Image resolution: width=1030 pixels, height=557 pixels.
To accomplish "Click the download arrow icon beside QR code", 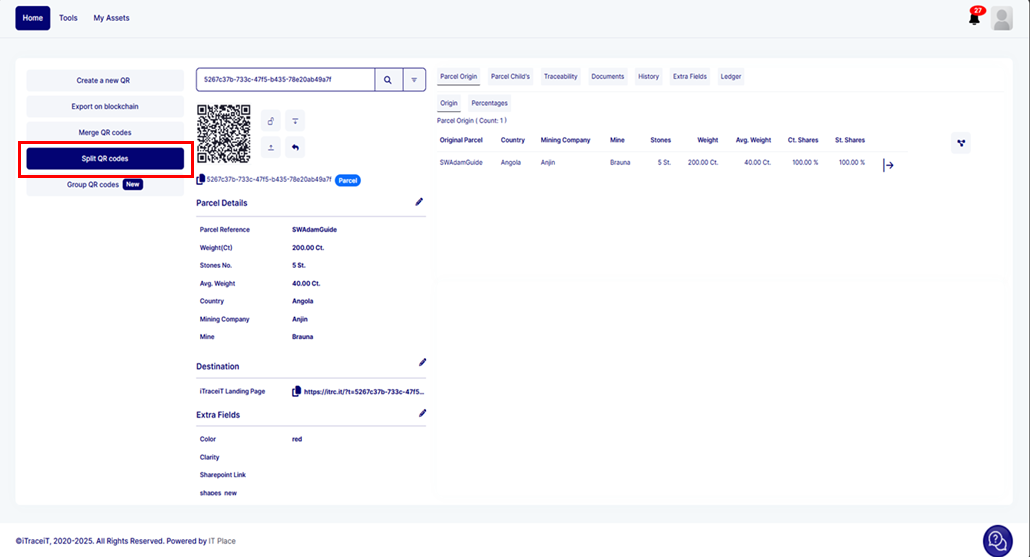I will [x=295, y=121].
